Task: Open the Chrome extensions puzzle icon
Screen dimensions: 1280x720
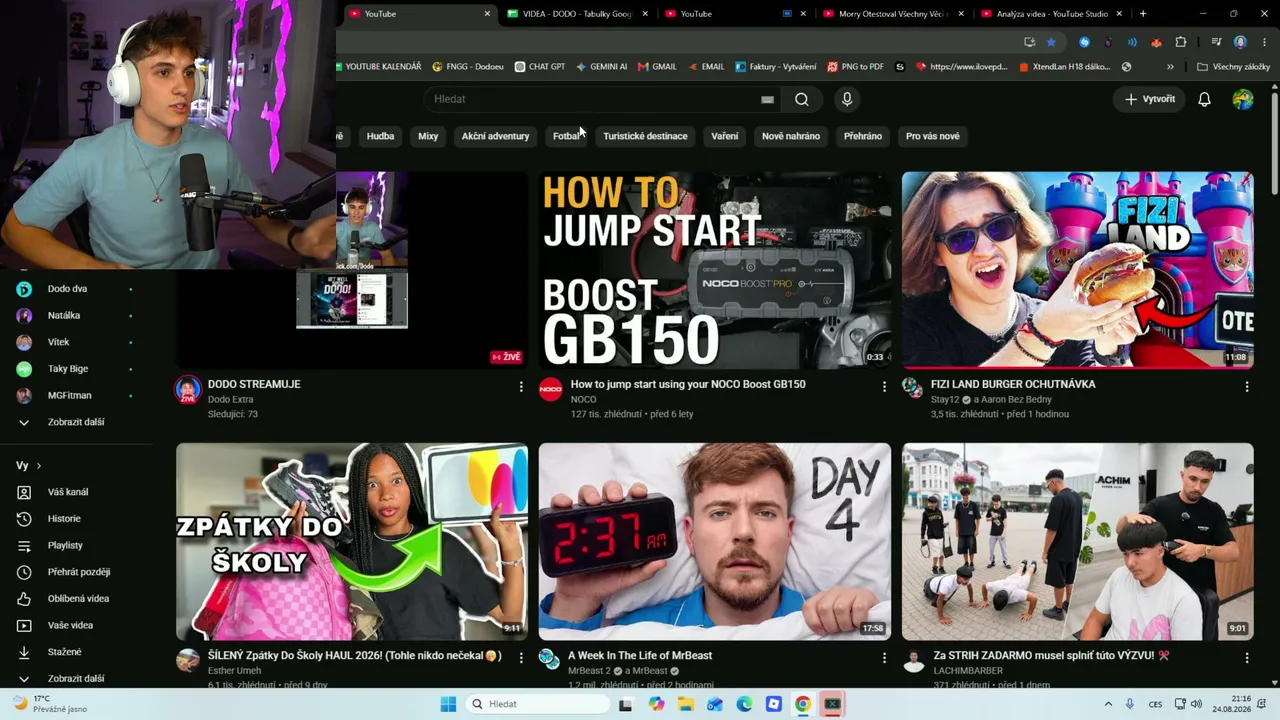Action: (x=1181, y=42)
